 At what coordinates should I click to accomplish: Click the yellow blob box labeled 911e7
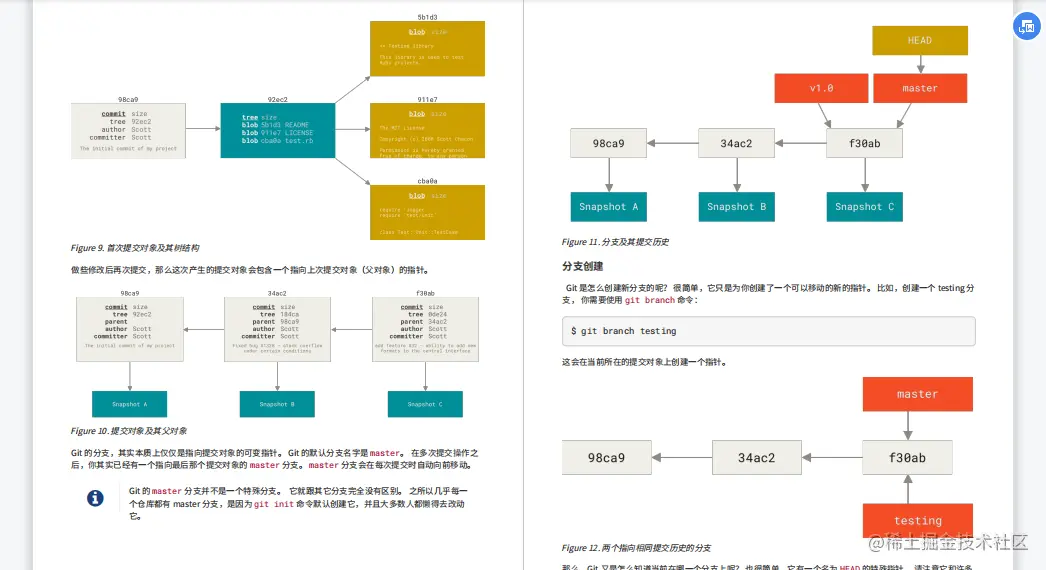click(428, 130)
